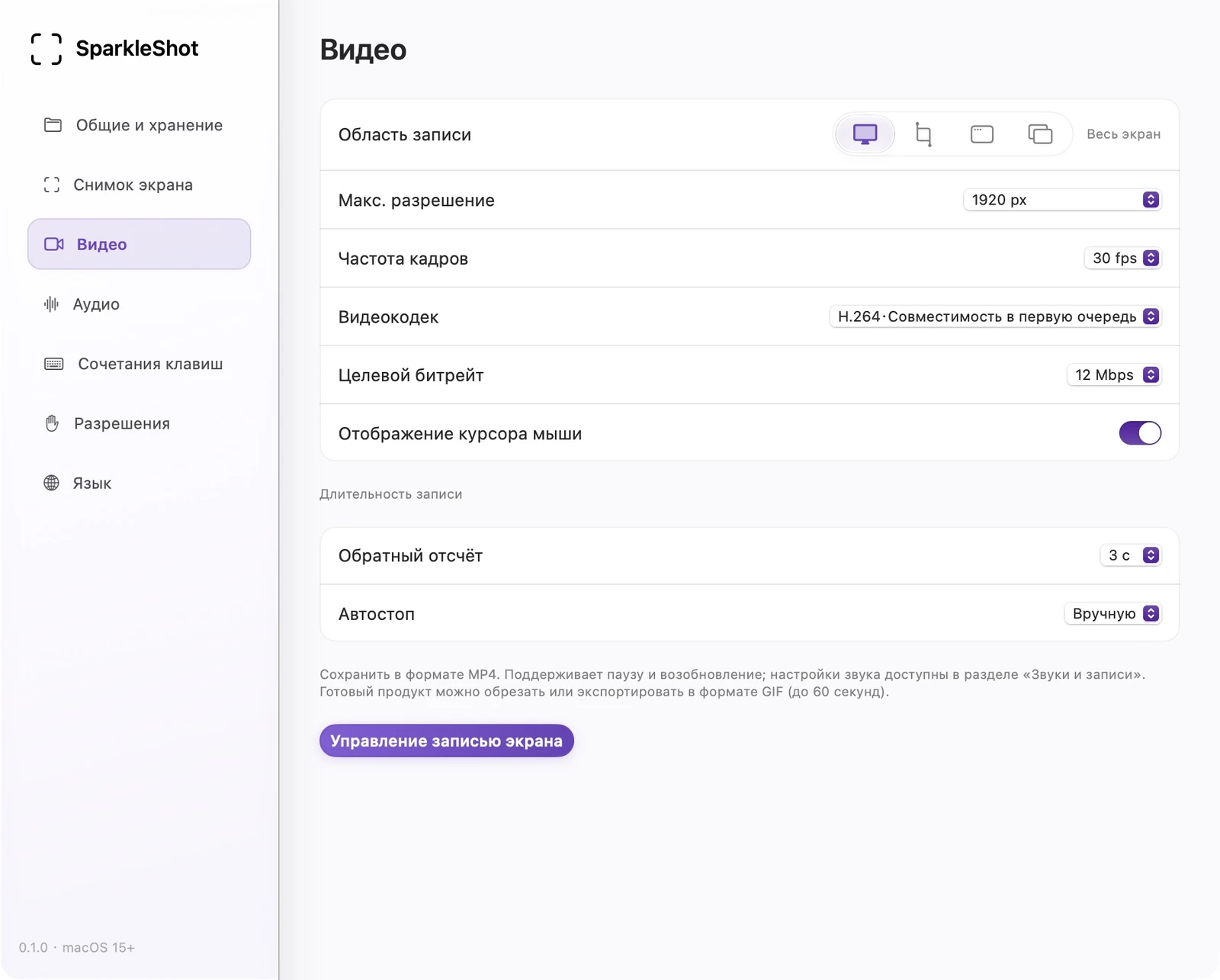Click the folder icon beside Общие и хранение
The width and height of the screenshot is (1220, 980).
point(53,125)
